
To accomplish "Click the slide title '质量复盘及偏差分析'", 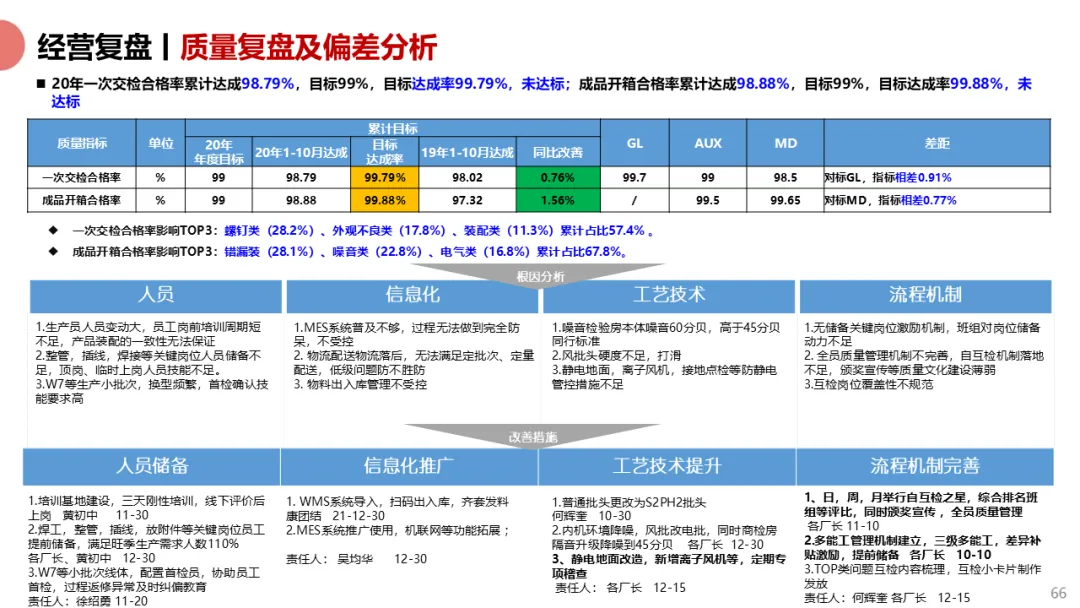I will coord(309,48).
